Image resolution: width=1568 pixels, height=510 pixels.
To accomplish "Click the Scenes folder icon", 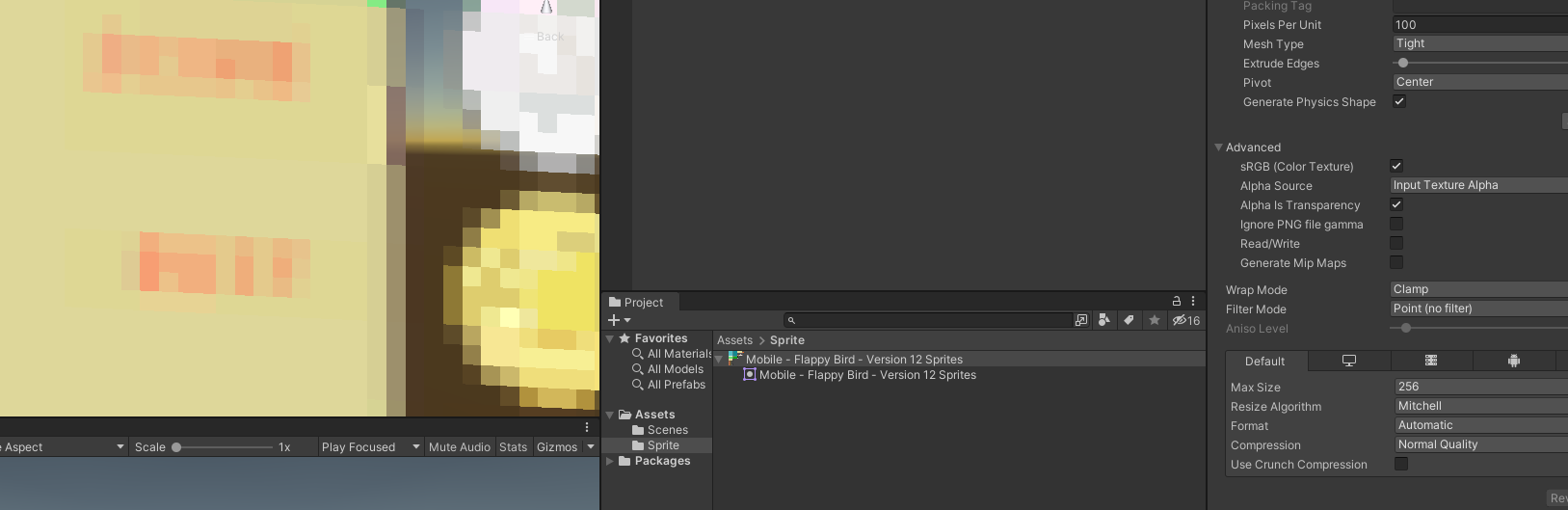I will pos(638,430).
